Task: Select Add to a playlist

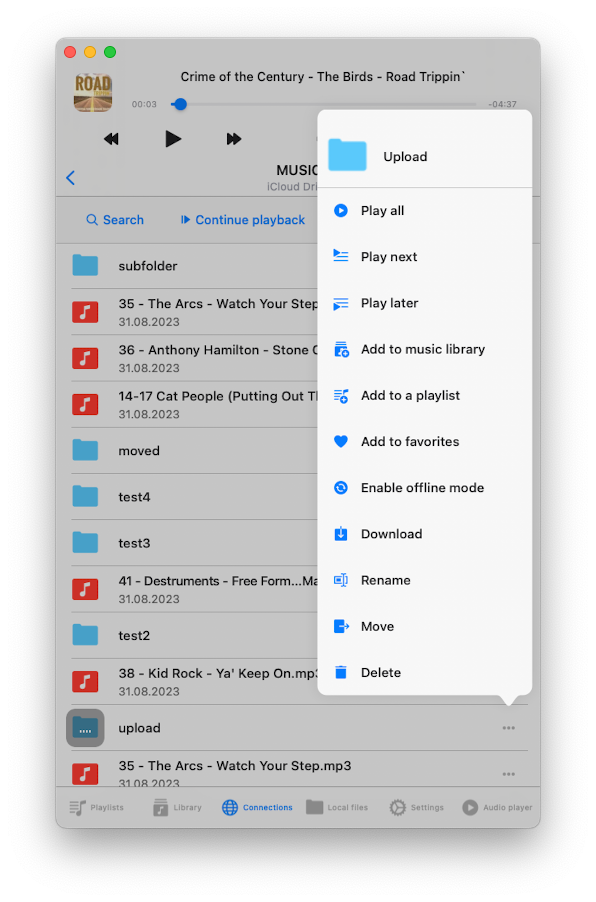Action: tap(425, 396)
